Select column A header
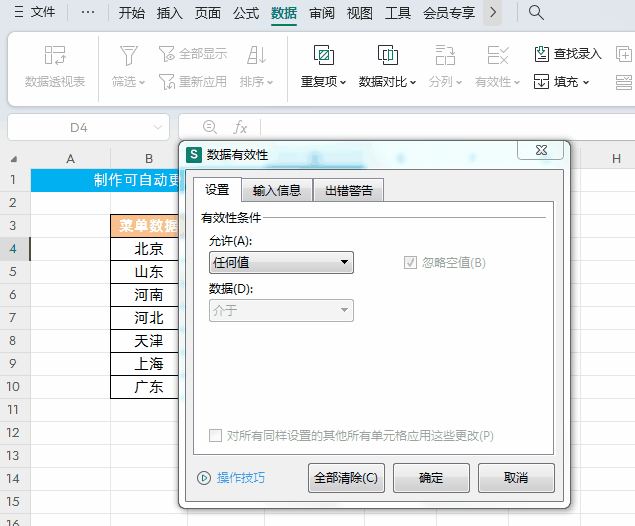Screen dimensions: 635x526 (x=70, y=159)
